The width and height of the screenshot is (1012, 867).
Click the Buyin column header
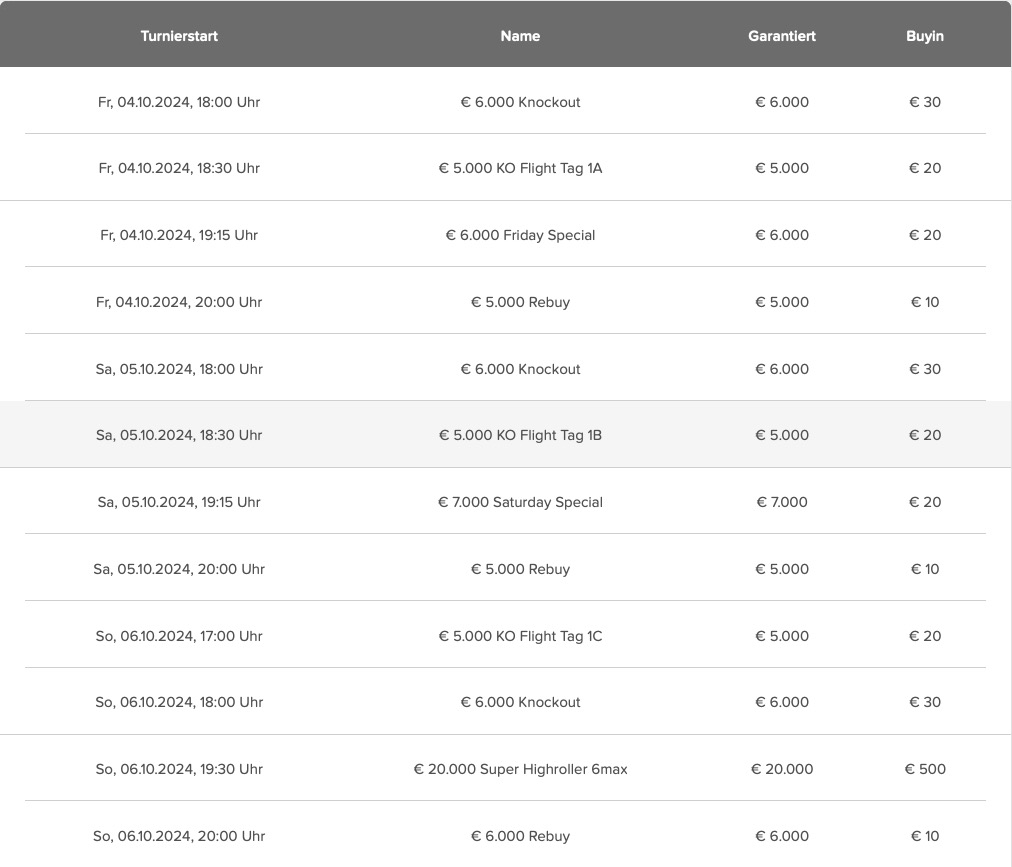[x=925, y=36]
